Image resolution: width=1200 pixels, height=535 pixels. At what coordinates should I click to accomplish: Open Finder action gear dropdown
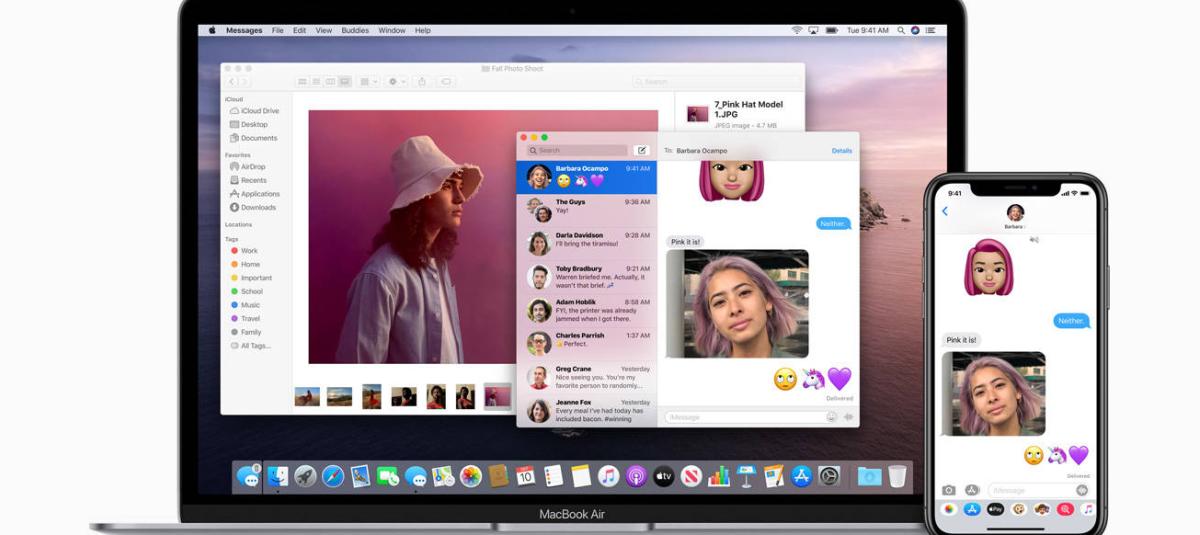pyautogui.click(x=397, y=82)
